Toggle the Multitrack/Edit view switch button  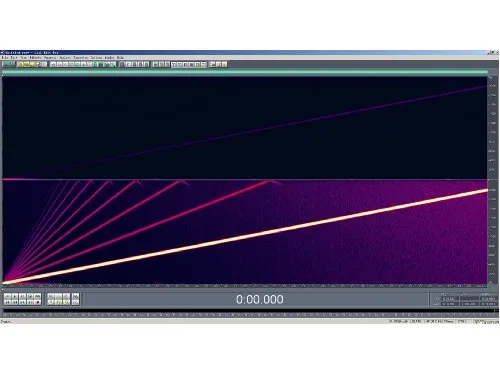(8, 64)
